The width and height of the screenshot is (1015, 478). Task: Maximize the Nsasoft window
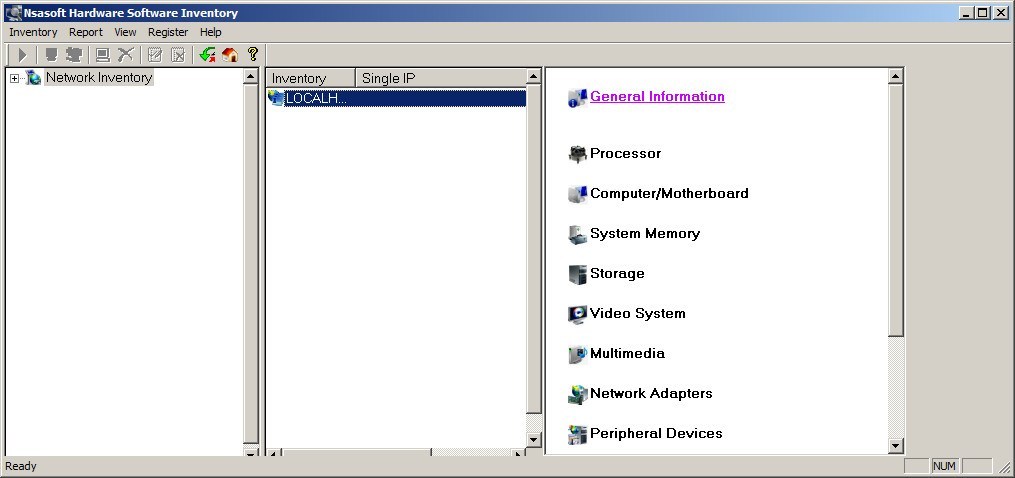[983, 12]
